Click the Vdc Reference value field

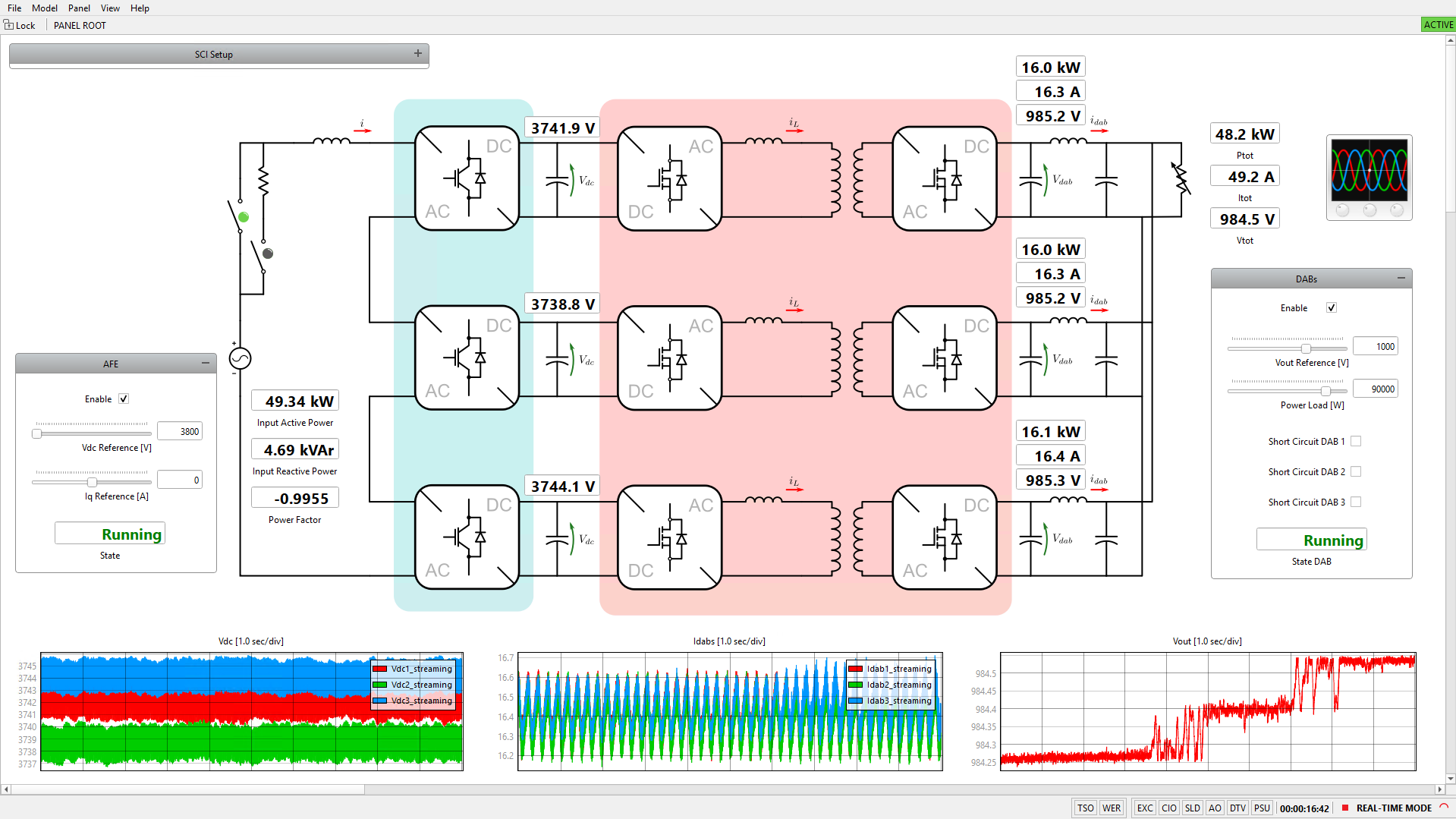click(180, 432)
